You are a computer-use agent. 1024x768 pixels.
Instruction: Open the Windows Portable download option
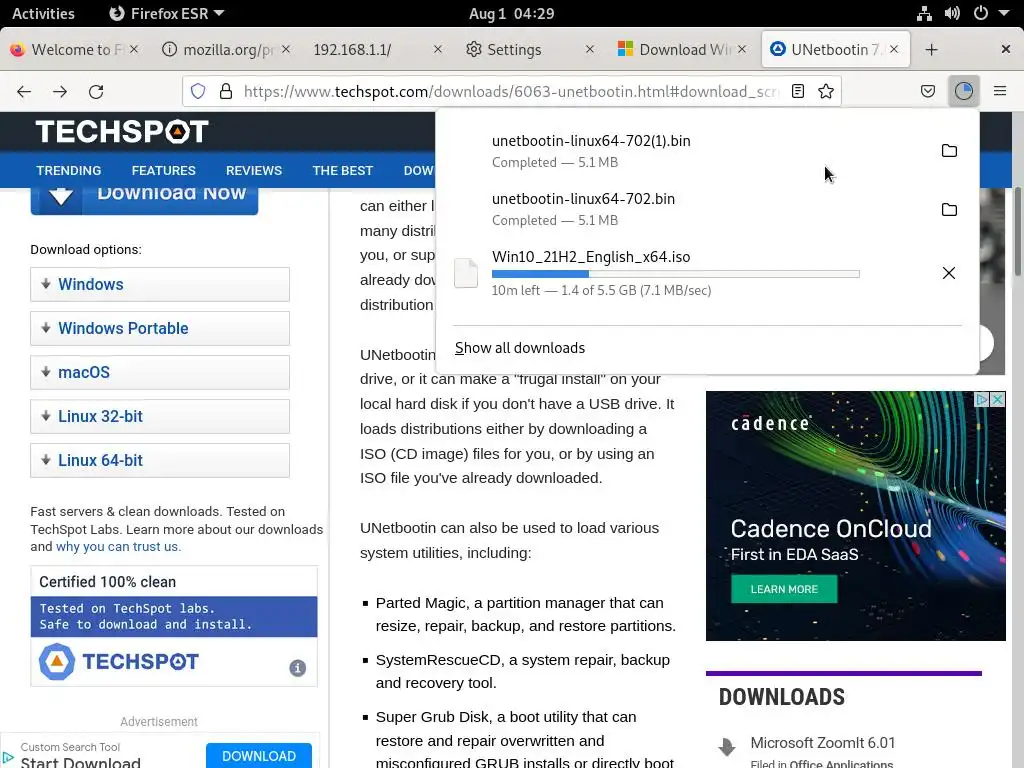coord(160,328)
